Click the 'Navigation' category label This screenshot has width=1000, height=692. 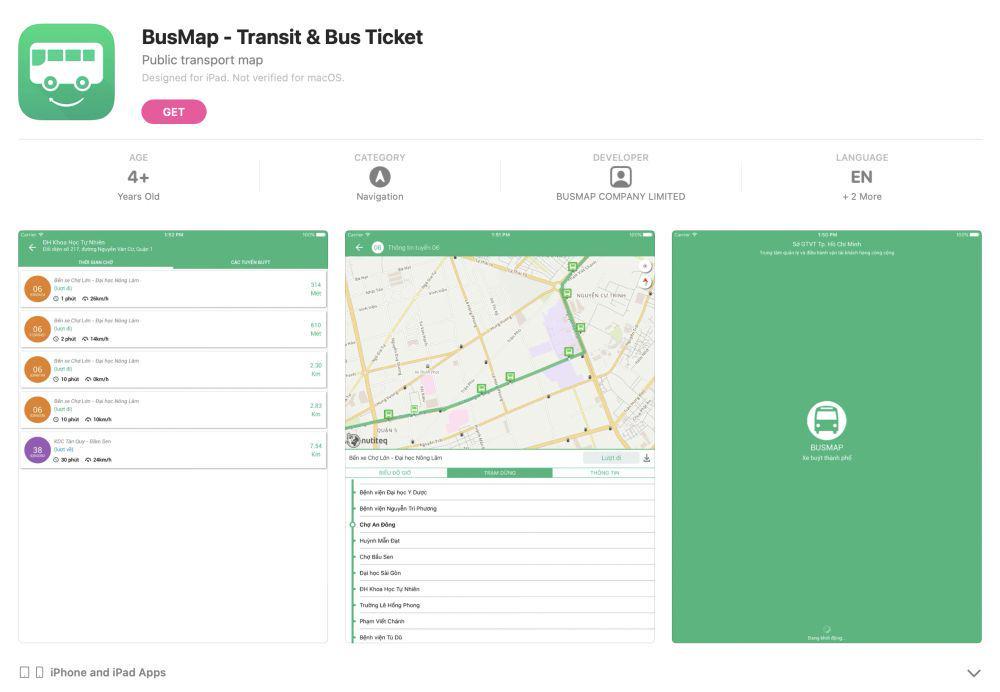(379, 196)
